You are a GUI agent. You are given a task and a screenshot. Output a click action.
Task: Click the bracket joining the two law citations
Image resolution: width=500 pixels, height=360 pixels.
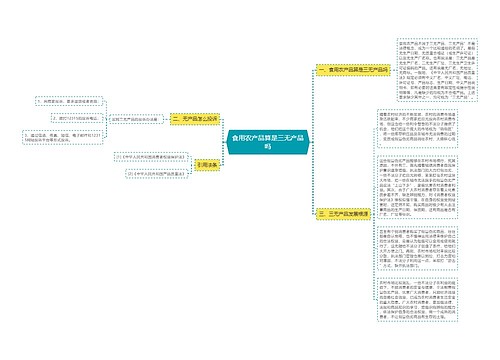tap(191, 165)
